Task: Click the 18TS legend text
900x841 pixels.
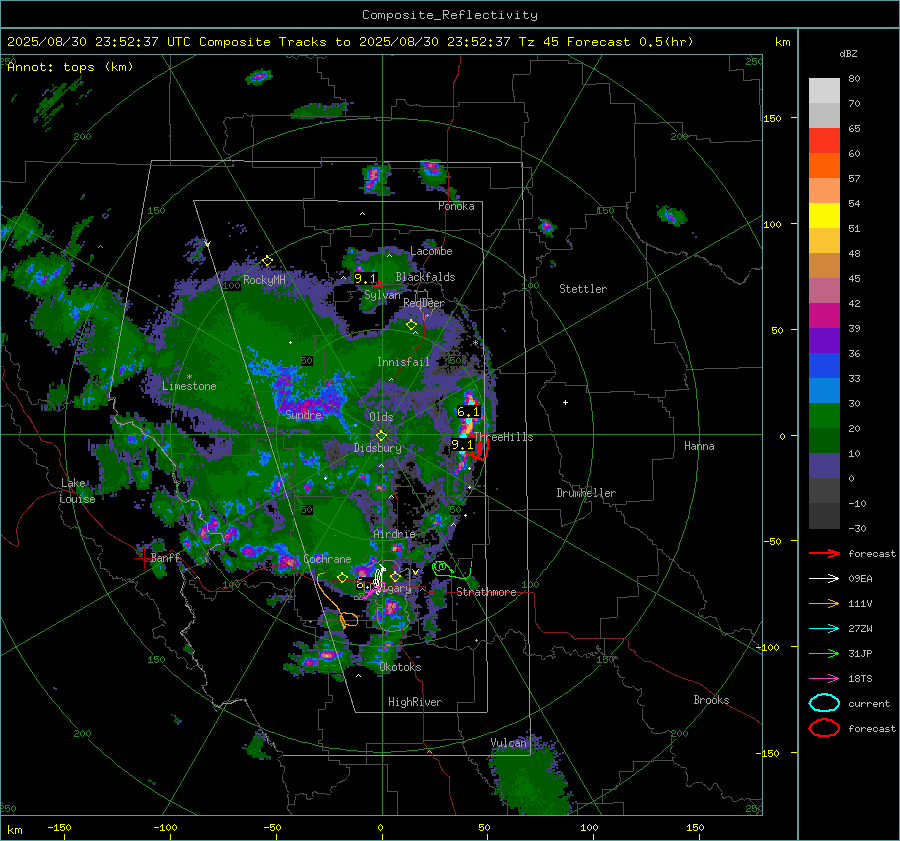Action: tap(860, 679)
